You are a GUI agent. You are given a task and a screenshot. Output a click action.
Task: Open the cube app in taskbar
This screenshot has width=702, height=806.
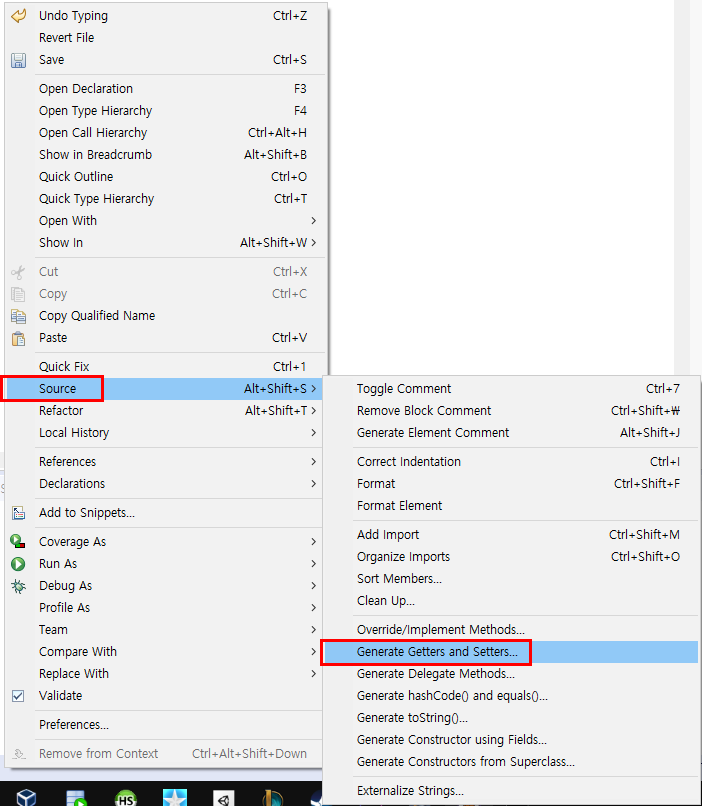(26, 797)
